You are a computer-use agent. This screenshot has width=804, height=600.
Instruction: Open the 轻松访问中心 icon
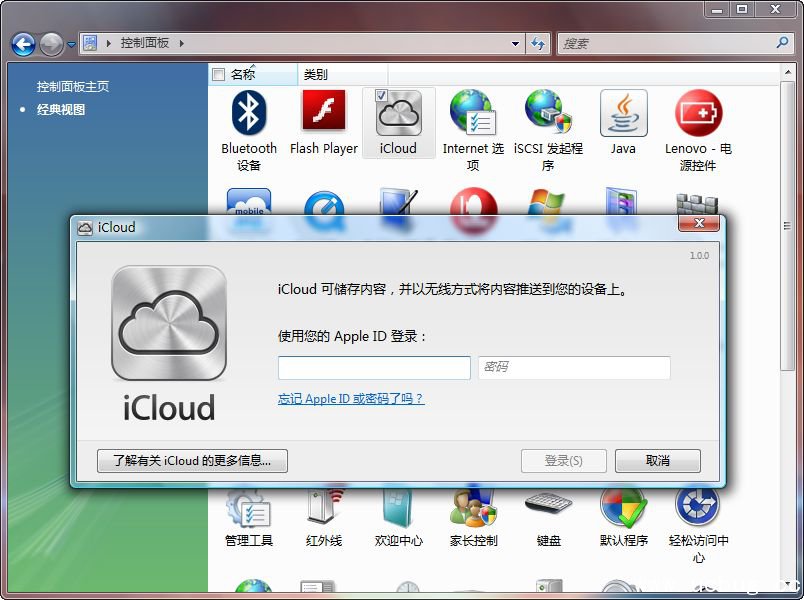pos(698,526)
